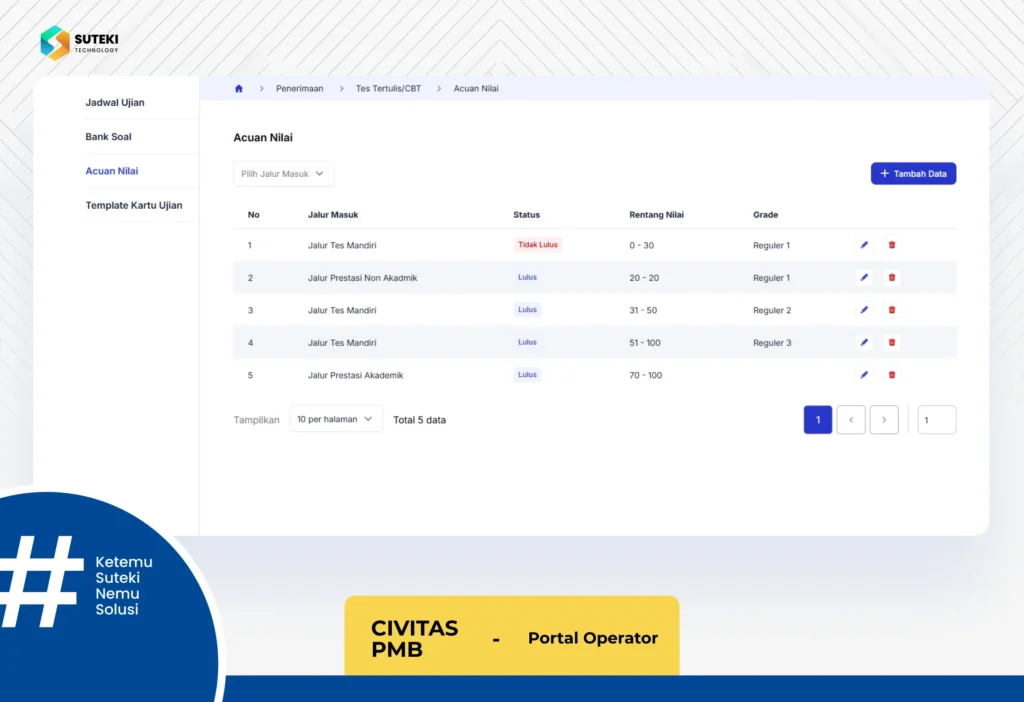Select Acuan Nilai in the sidebar

click(112, 171)
